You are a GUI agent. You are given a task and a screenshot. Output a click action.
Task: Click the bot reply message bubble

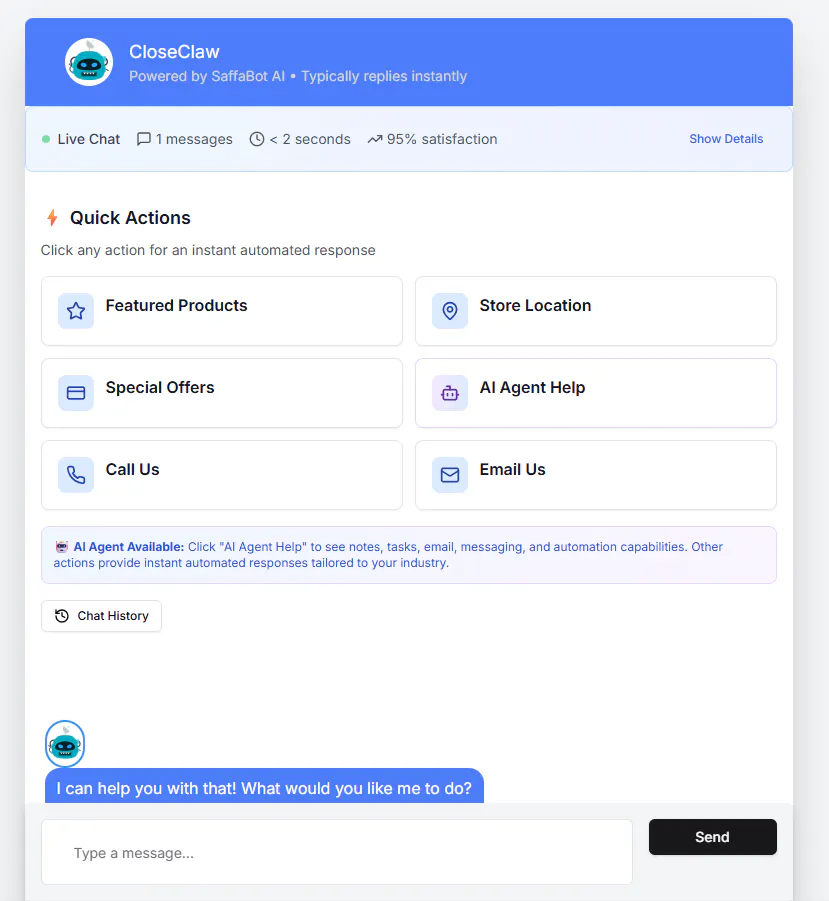[x=264, y=786]
